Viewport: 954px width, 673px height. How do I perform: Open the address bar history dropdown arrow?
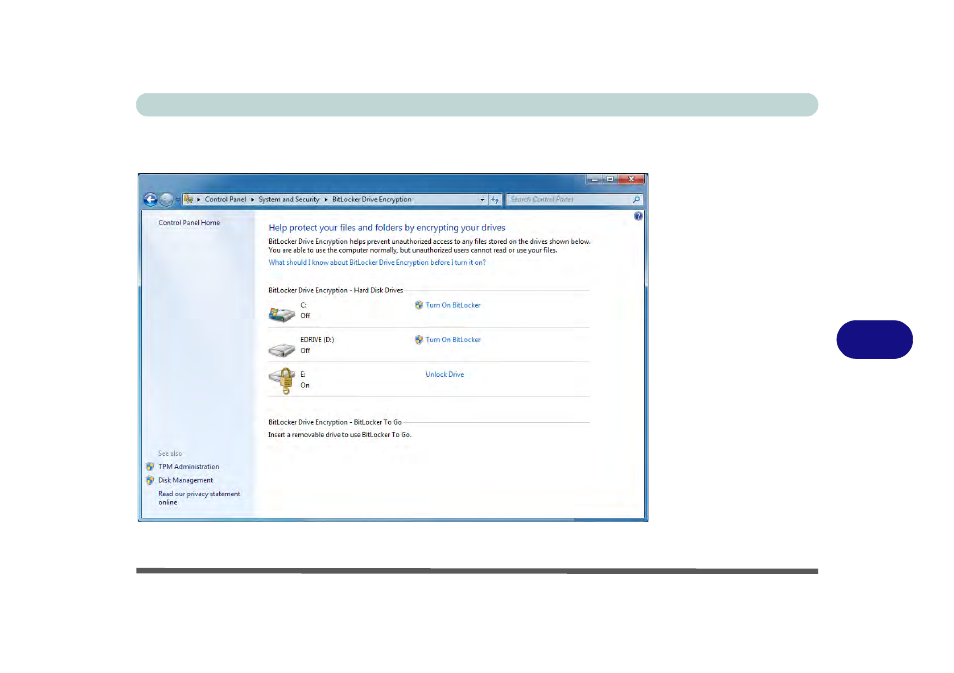[x=482, y=200]
